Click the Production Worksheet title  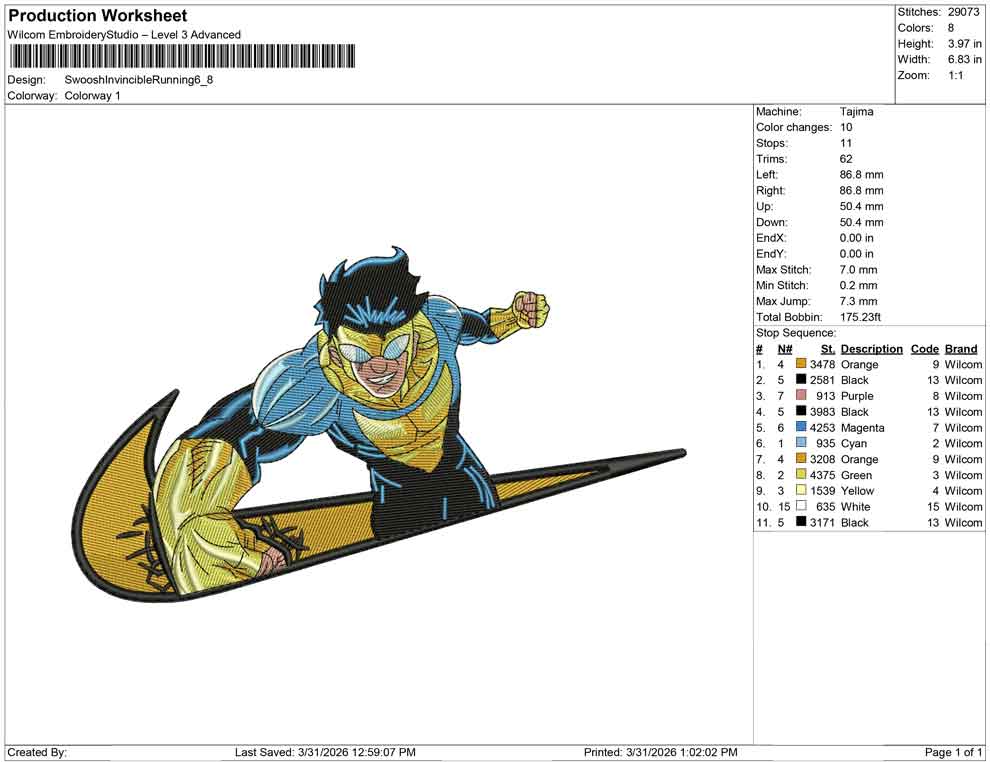click(x=98, y=15)
